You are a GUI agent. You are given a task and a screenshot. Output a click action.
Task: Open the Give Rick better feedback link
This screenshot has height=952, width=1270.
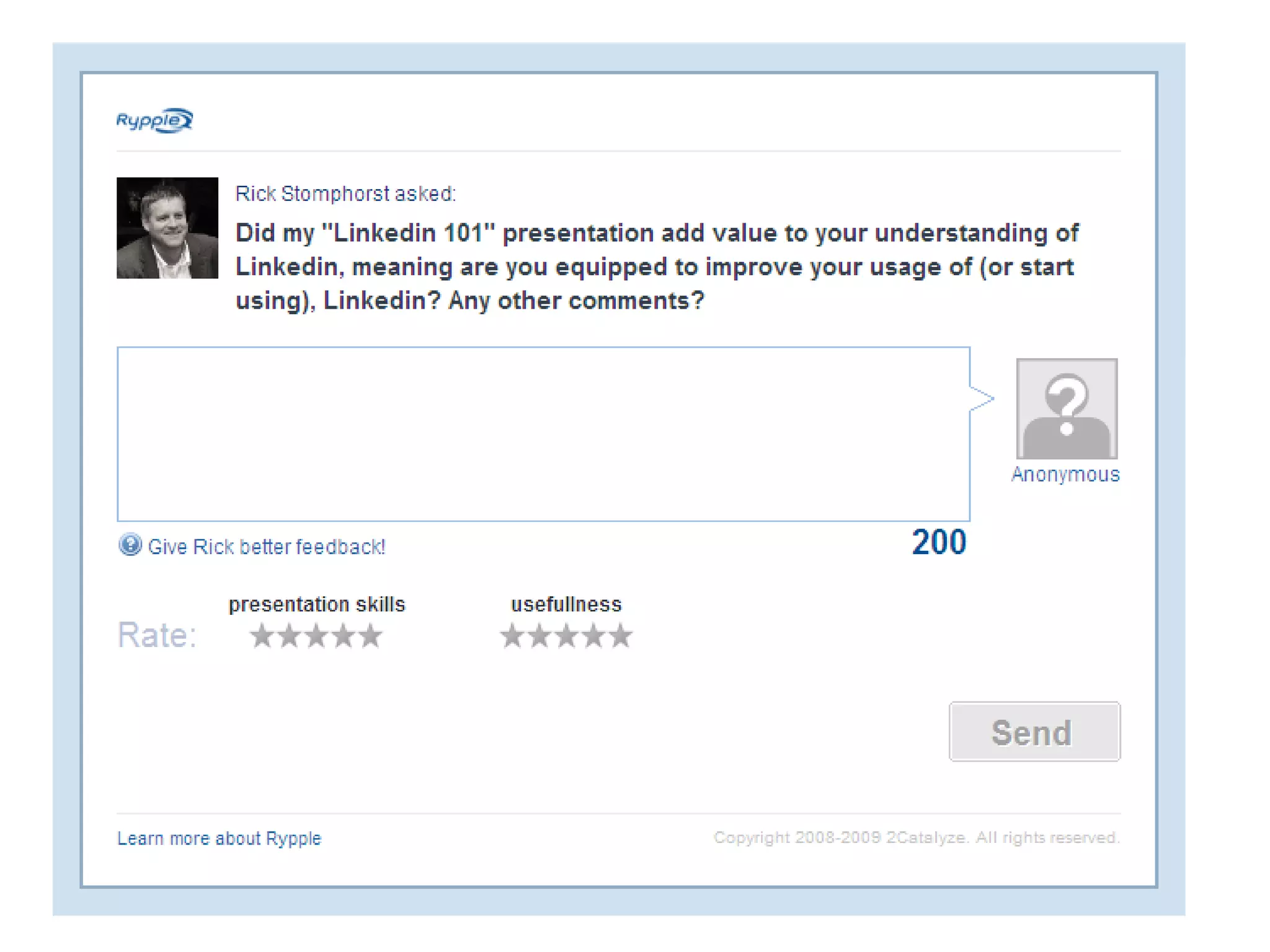coord(267,547)
